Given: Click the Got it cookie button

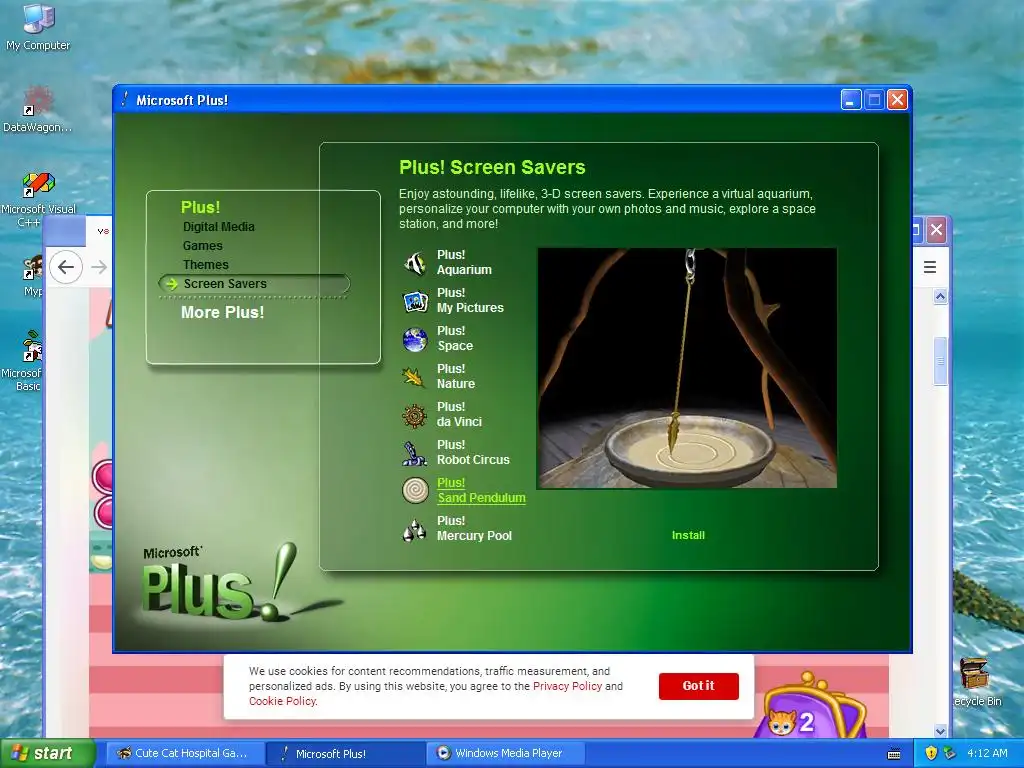Looking at the screenshot, I should click(x=699, y=686).
